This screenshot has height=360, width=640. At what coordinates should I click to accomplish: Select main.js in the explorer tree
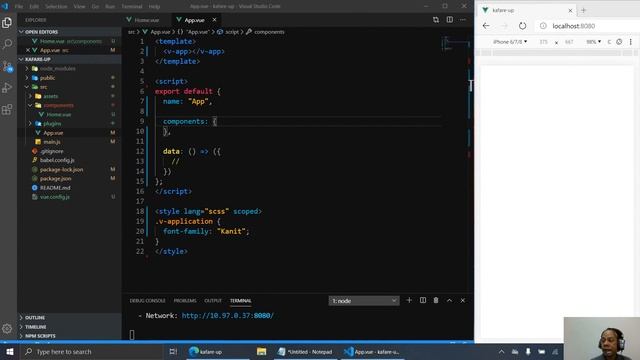point(52,142)
